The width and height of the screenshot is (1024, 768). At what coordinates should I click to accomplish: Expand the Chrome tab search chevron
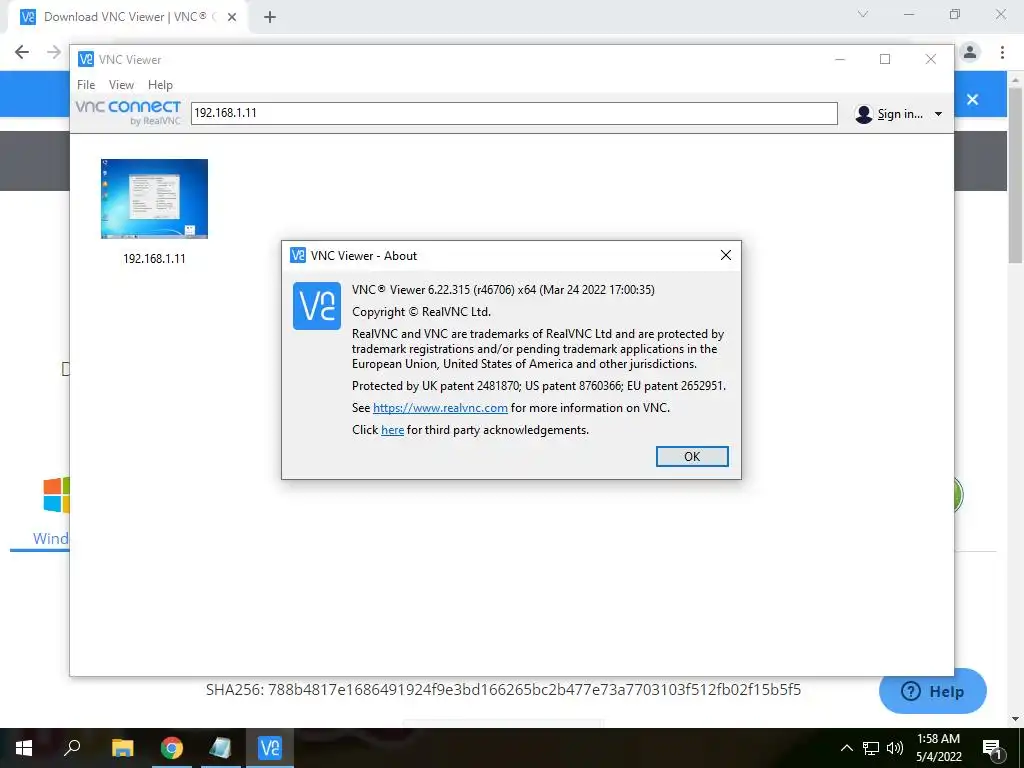(x=863, y=14)
